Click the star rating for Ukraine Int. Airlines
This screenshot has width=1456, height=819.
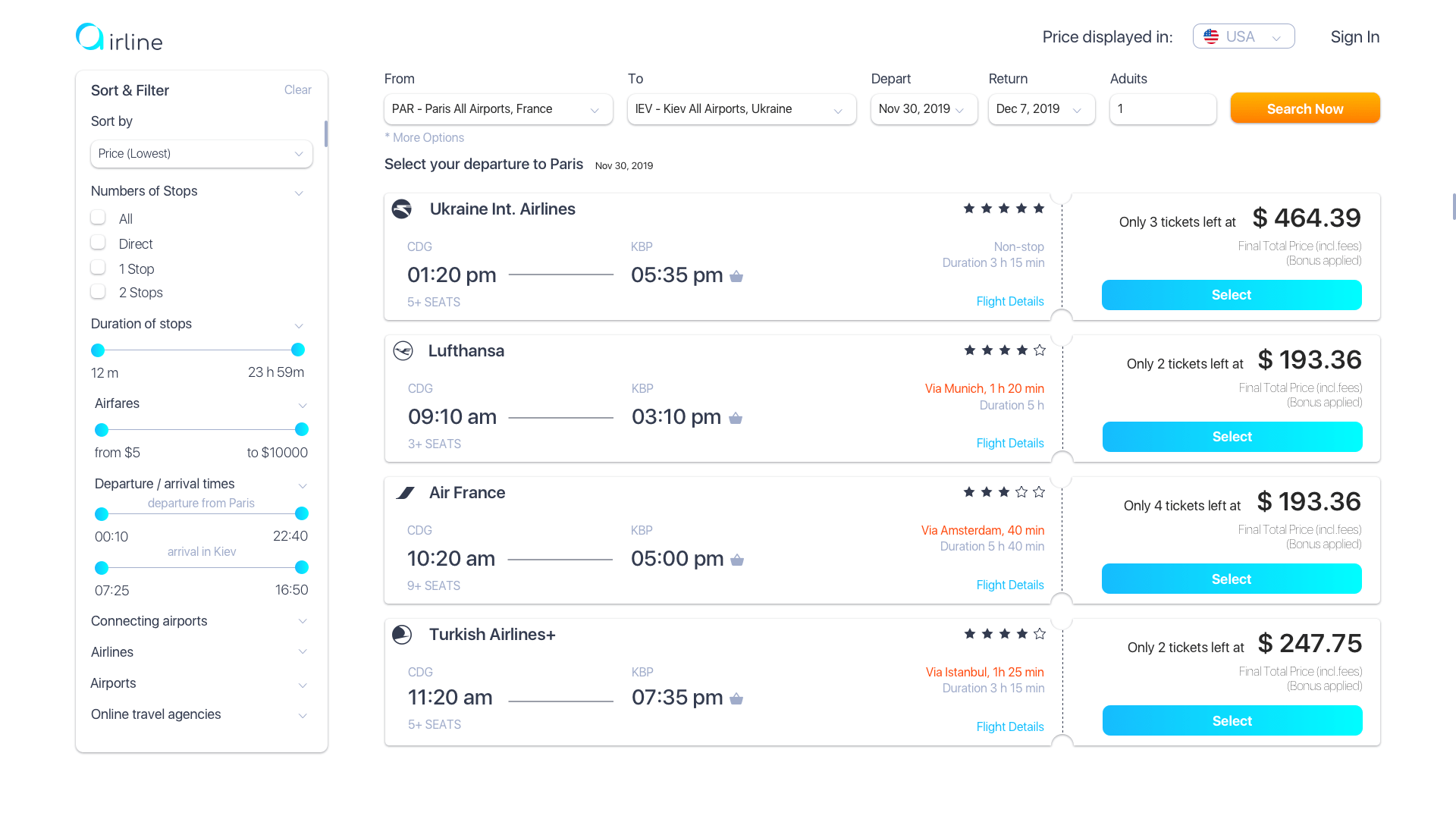pos(1004,209)
